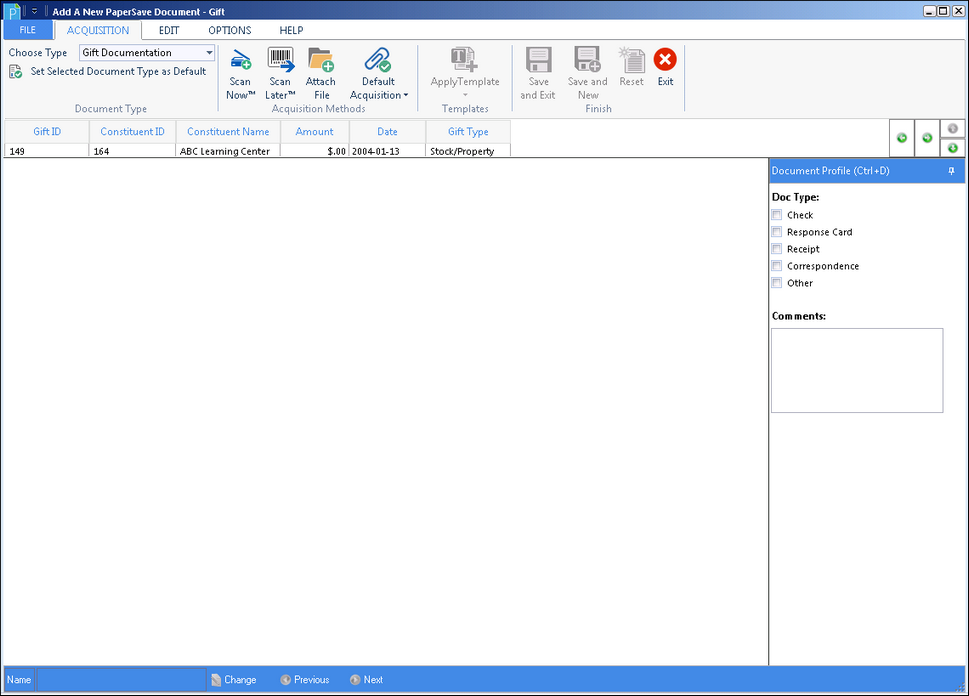
Task: Pin the Document Profile panel
Action: (x=951, y=171)
